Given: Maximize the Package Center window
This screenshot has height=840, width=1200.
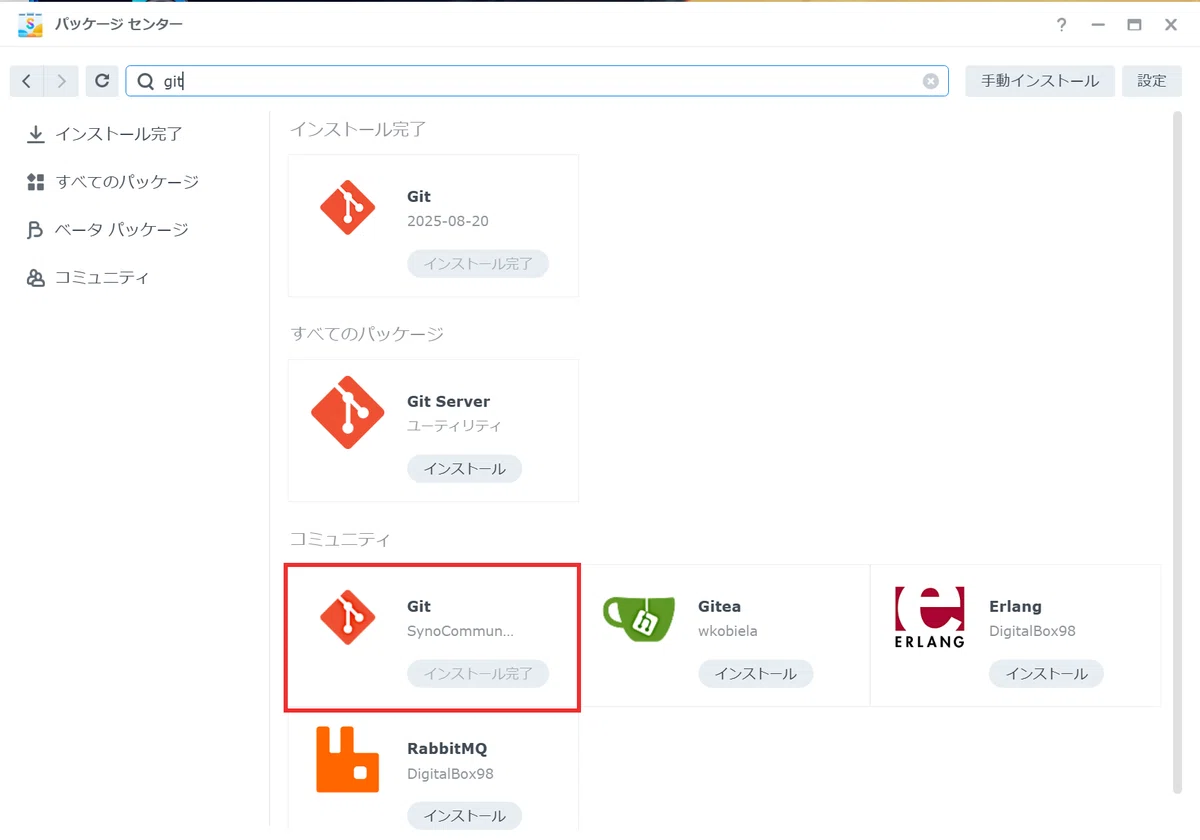Looking at the screenshot, I should [1134, 25].
